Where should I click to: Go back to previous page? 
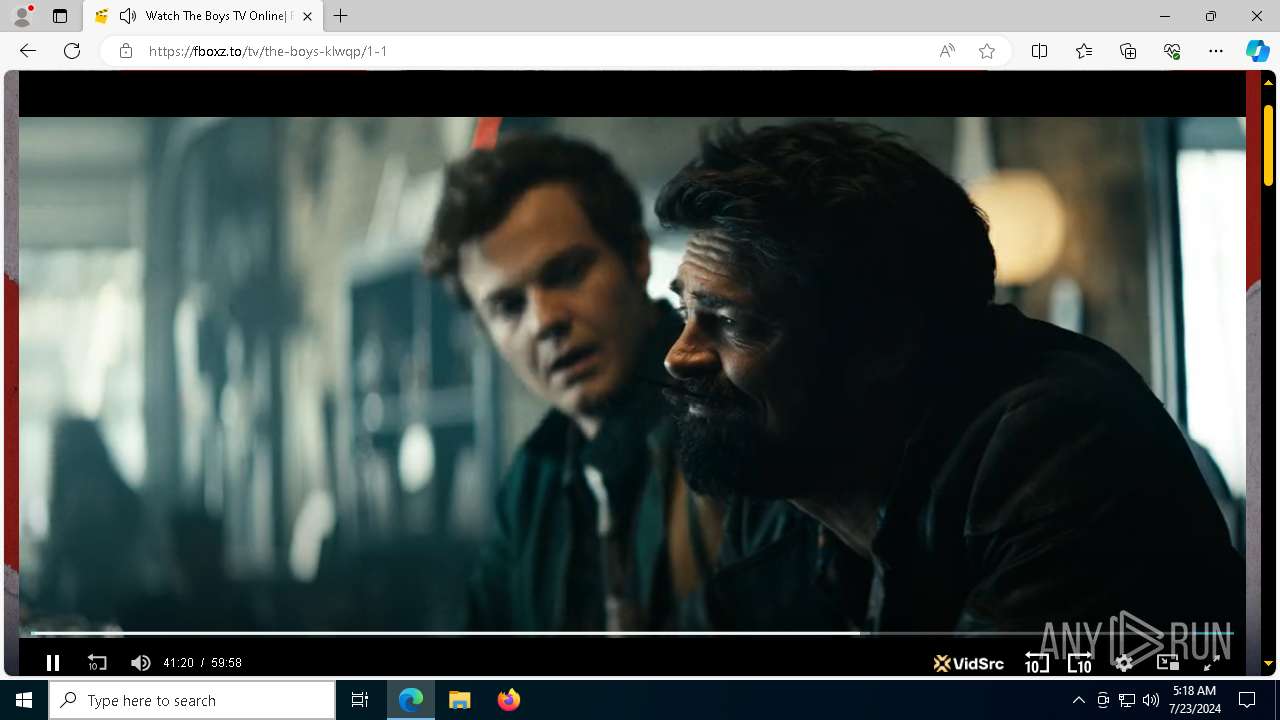point(28,51)
